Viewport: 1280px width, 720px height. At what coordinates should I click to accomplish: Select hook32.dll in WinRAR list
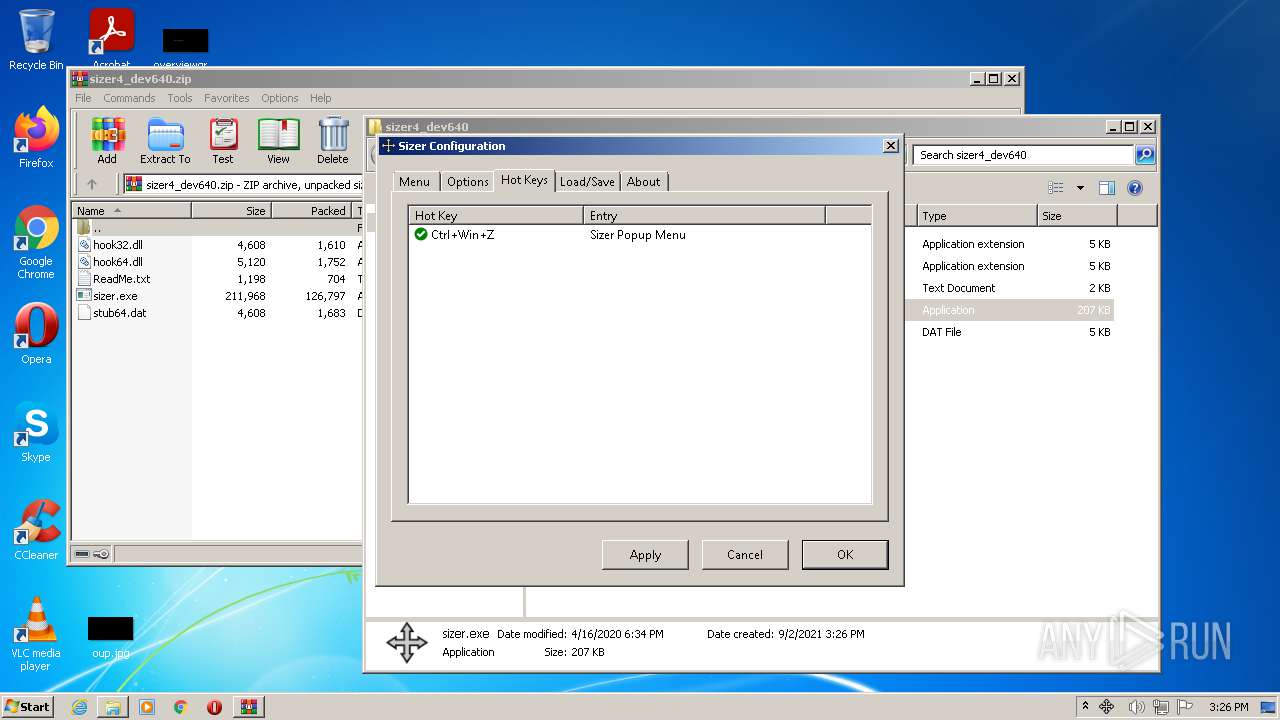pyautogui.click(x=118, y=245)
